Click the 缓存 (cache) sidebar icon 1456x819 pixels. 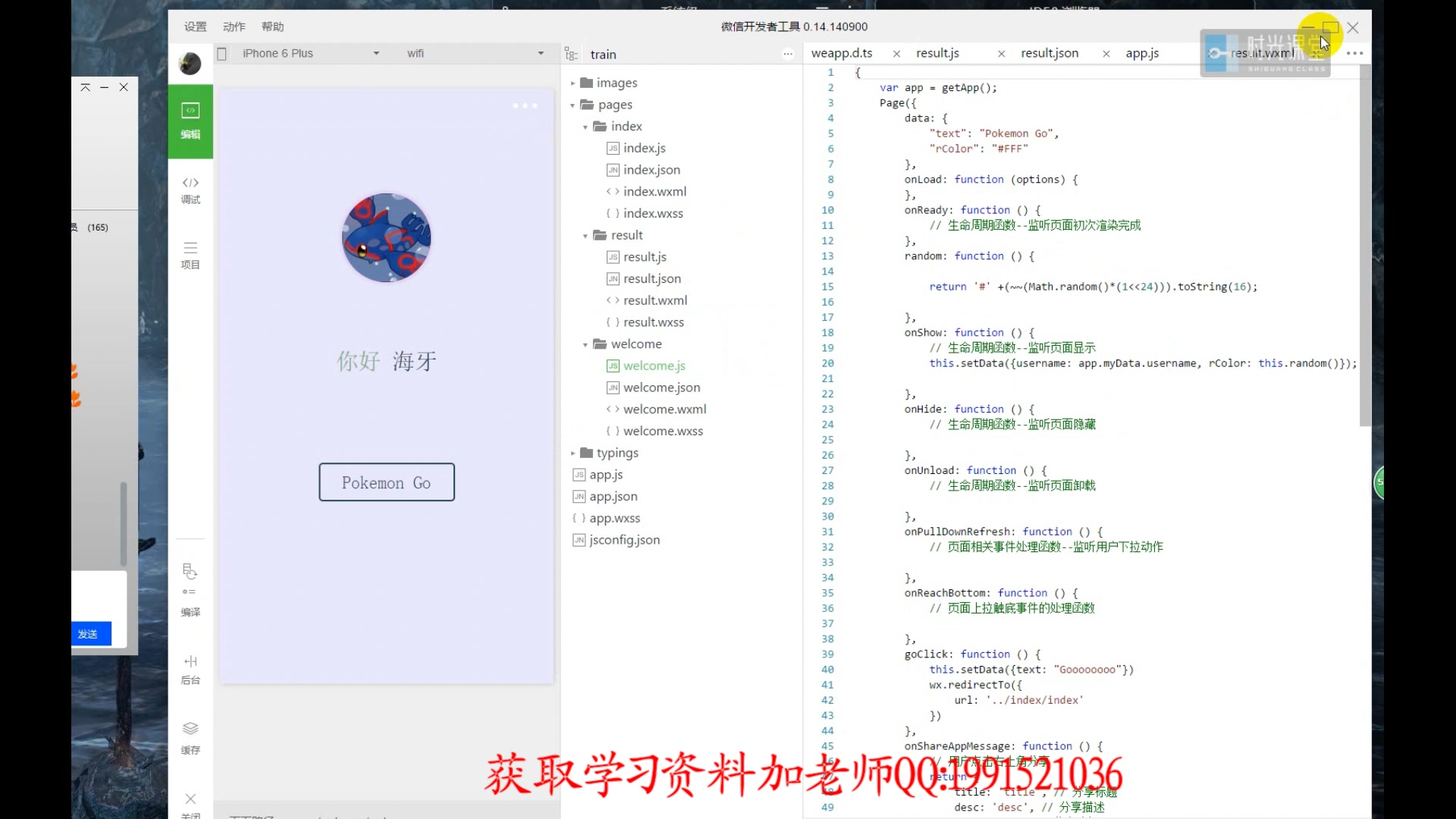click(190, 738)
